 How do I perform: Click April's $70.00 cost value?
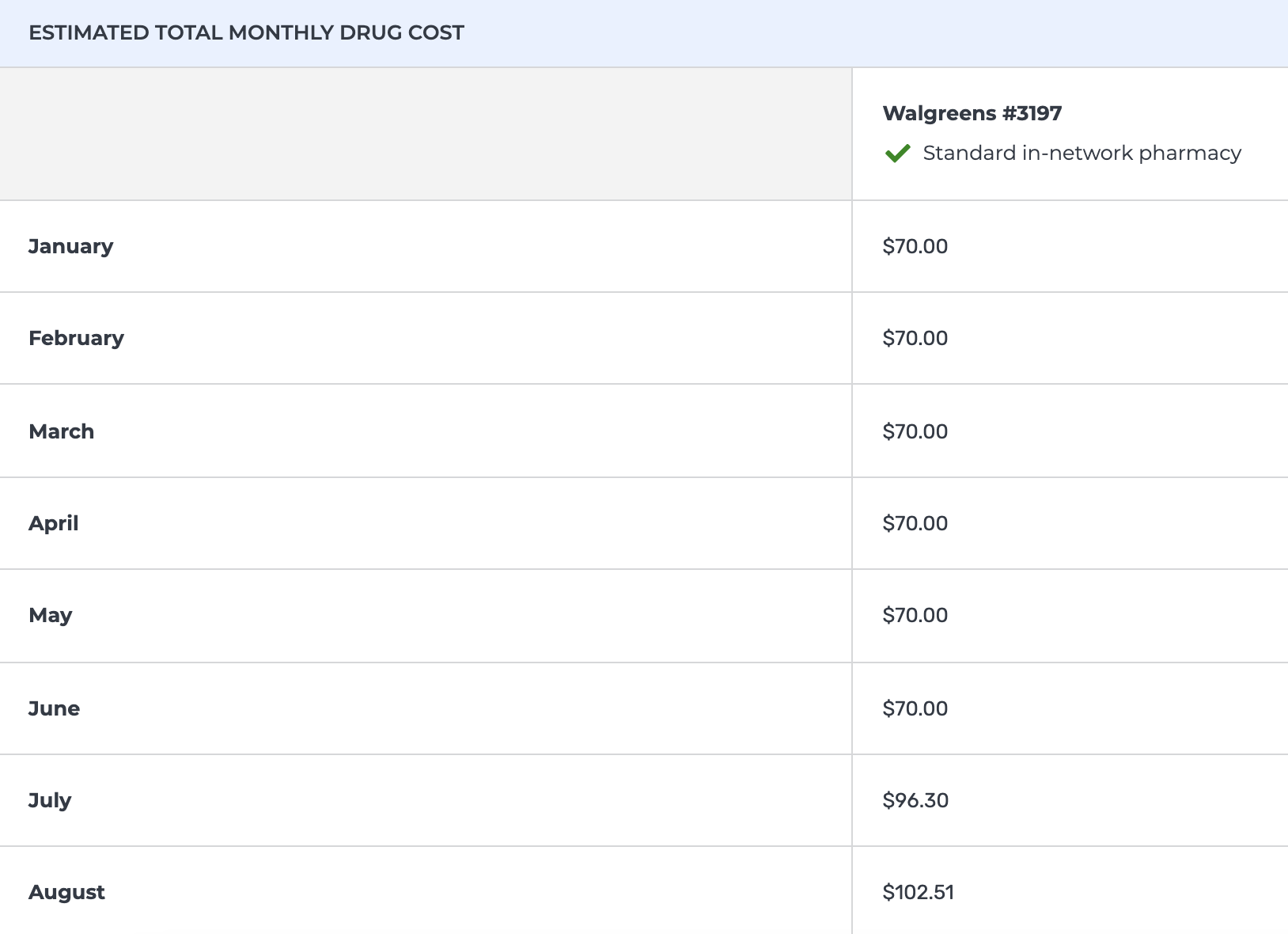click(915, 523)
